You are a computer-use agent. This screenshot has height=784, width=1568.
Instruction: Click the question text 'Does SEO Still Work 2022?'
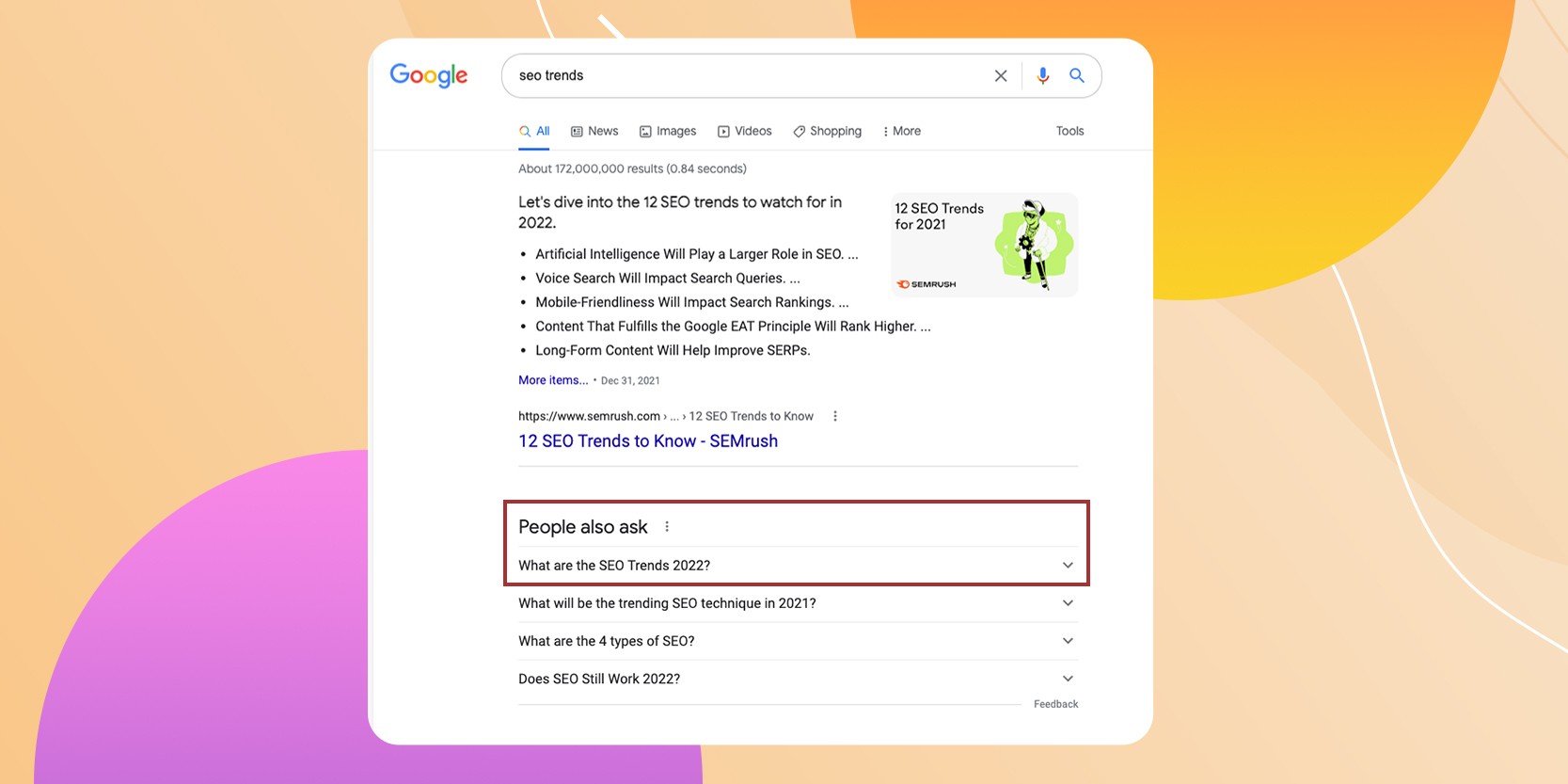(599, 679)
